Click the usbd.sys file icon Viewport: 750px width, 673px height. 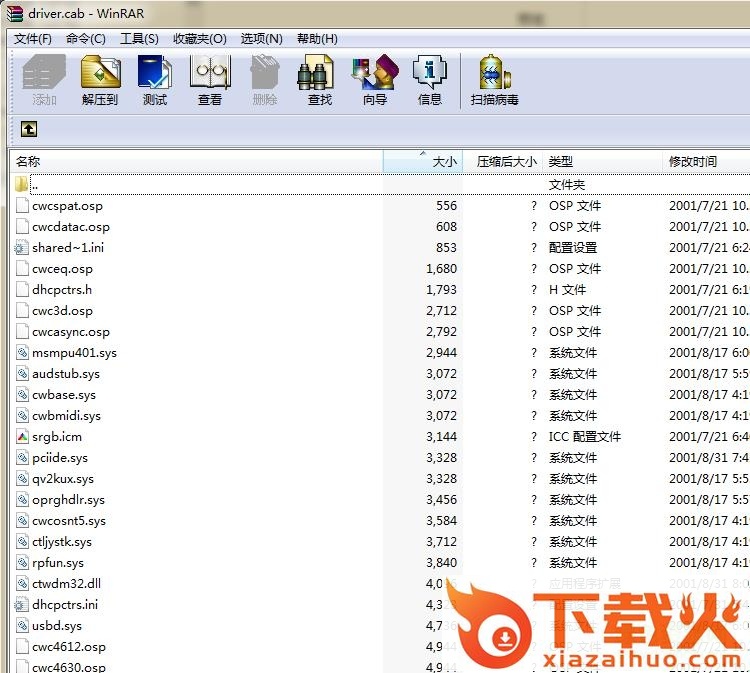click(22, 625)
